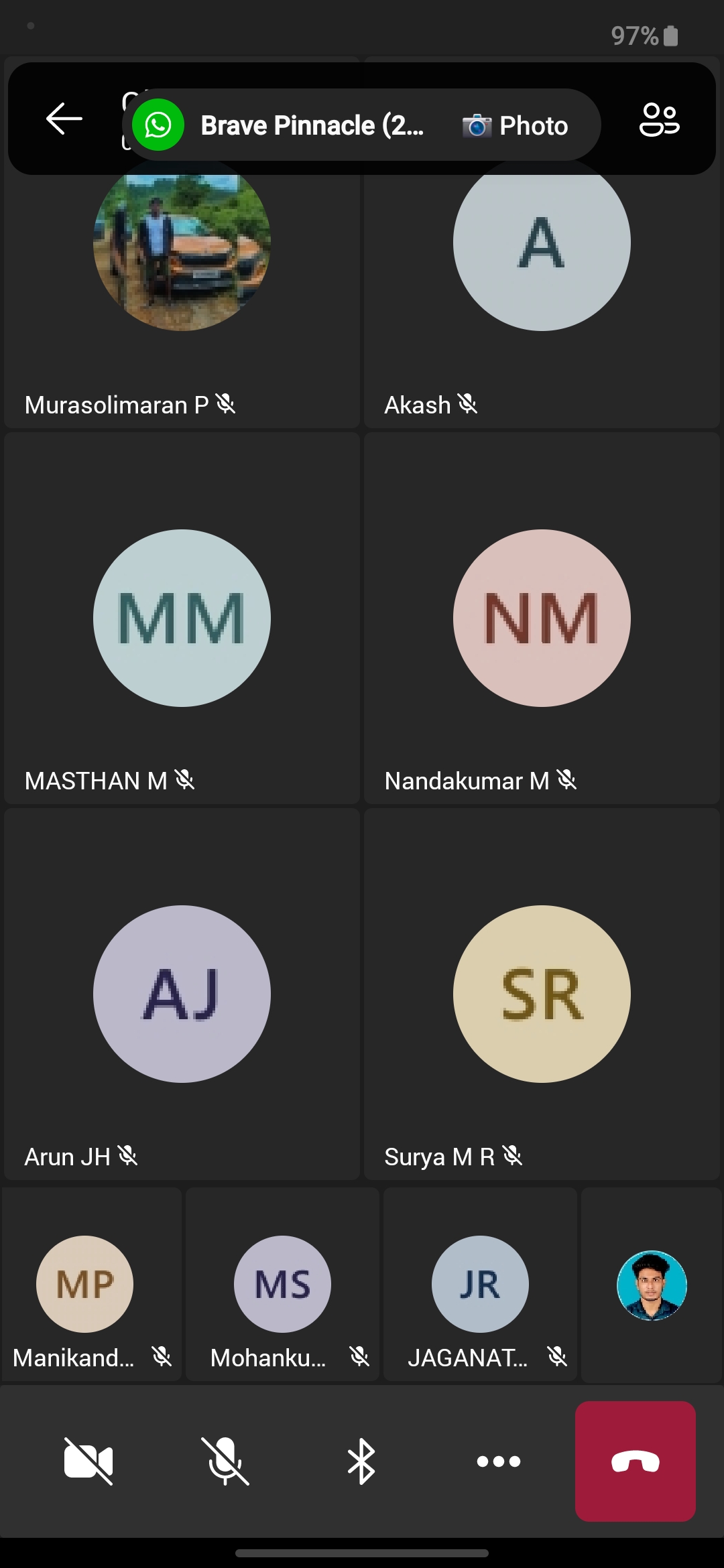
Task: Select JAGANAT... JR participant tile
Action: click(x=480, y=1285)
